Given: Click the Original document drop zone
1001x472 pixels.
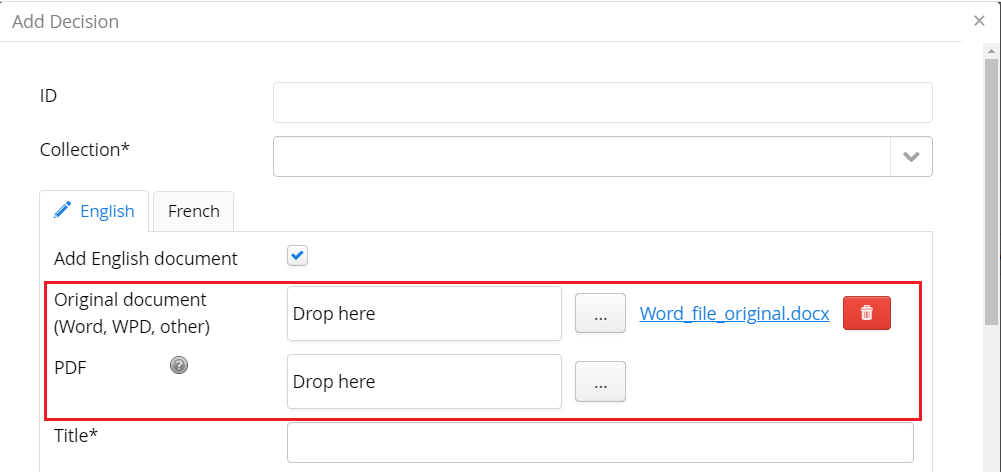Looking at the screenshot, I should (x=424, y=313).
